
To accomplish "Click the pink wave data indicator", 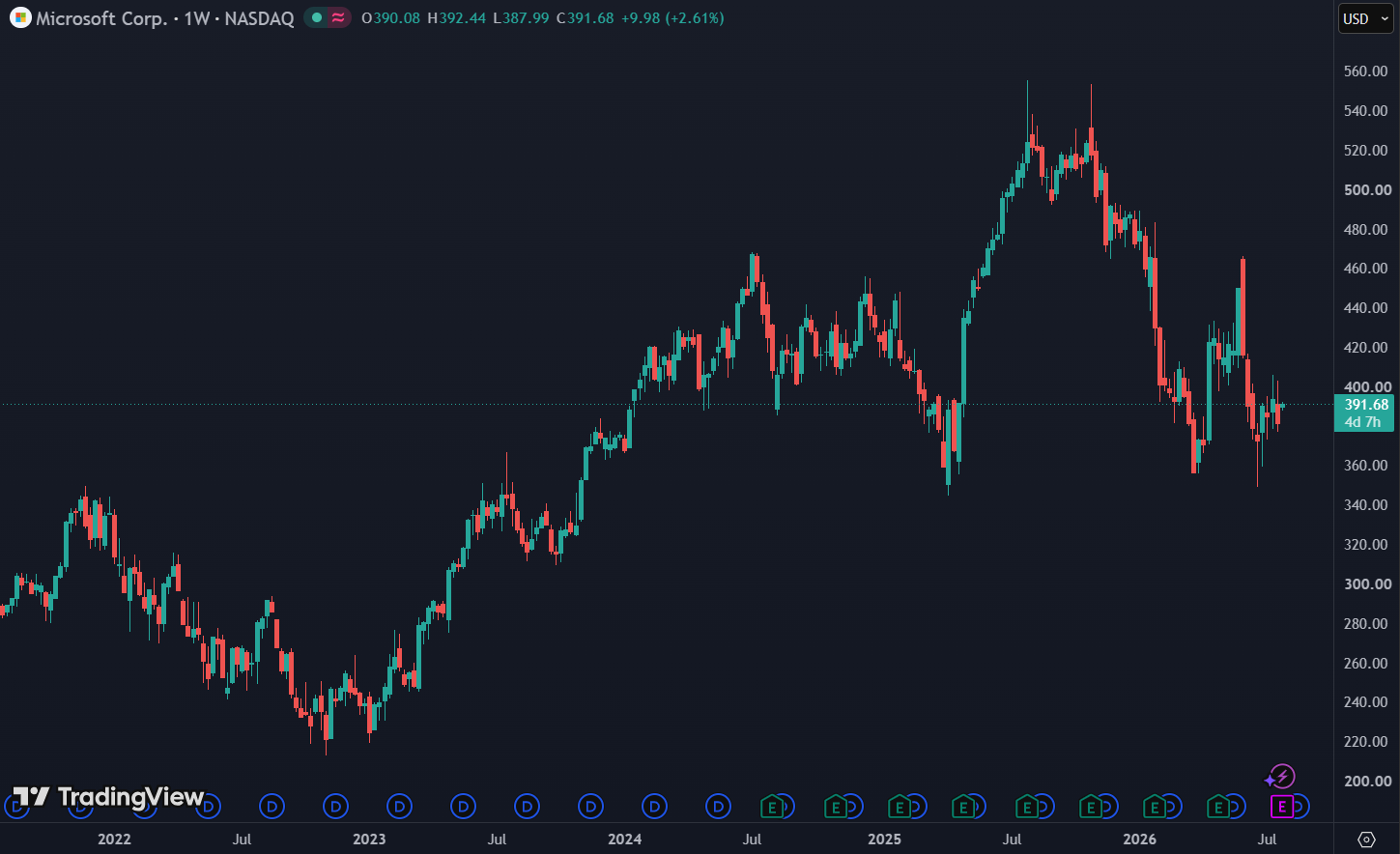I will 338,18.
